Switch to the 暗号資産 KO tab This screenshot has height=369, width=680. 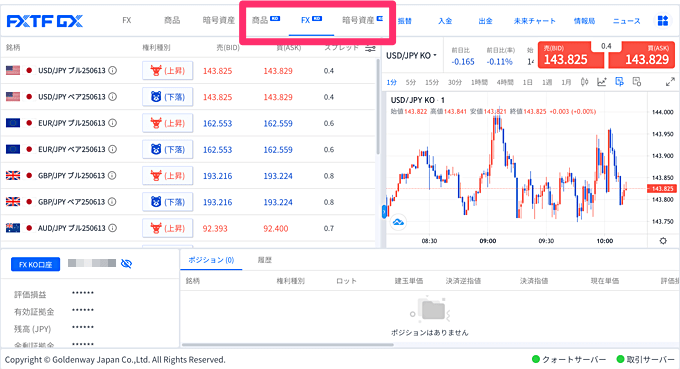[362, 20]
